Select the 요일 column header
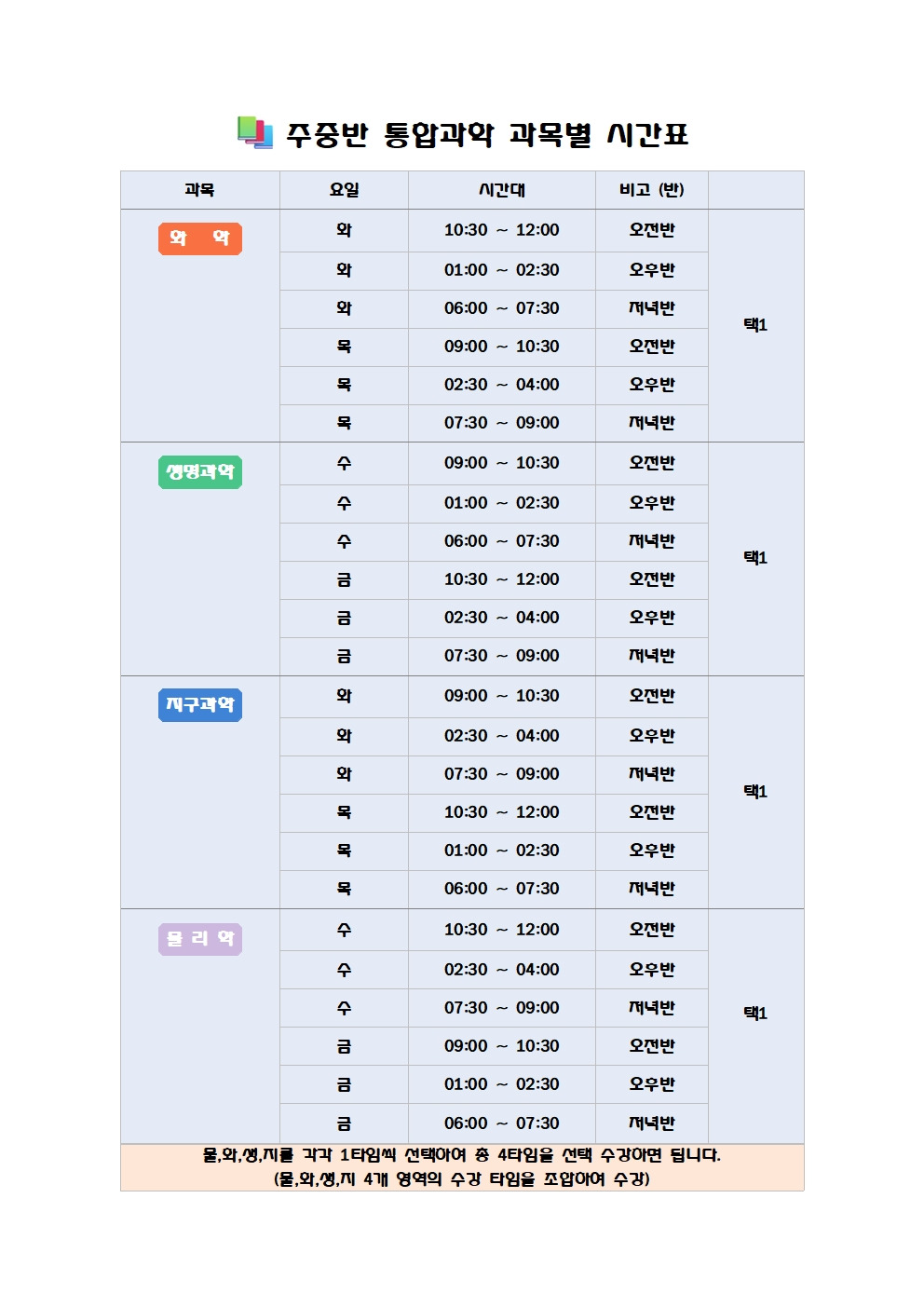Image resolution: width=924 pixels, height=1307 pixels. 344,190
